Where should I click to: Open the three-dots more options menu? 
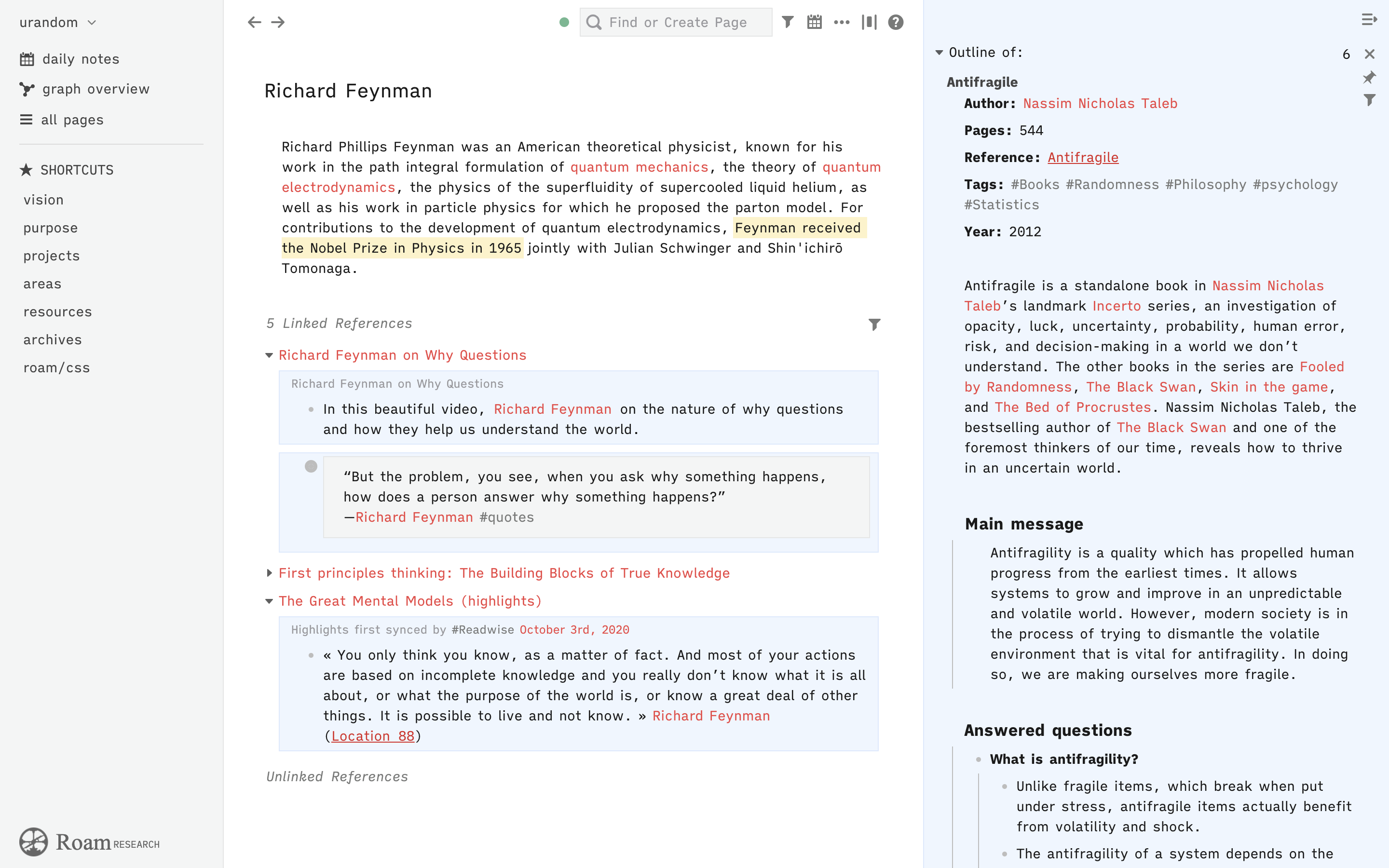(x=842, y=22)
